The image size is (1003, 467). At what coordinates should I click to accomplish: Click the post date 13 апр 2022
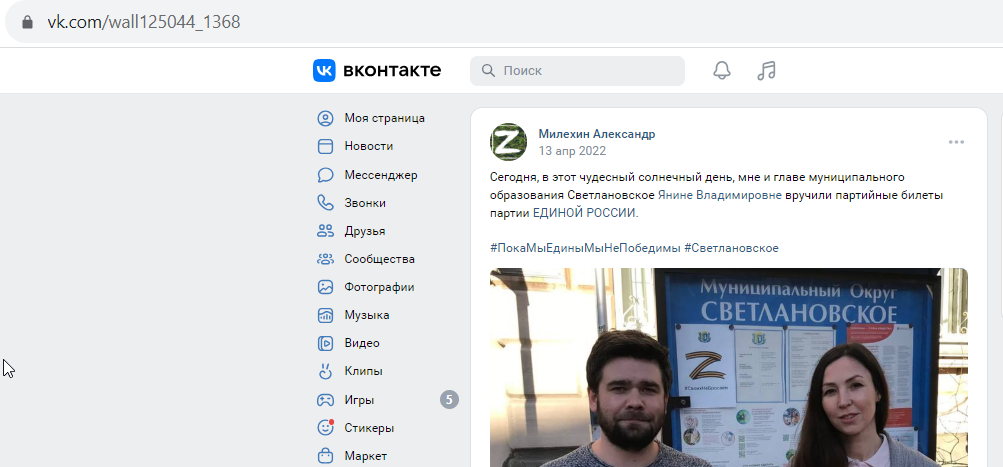[572, 151]
